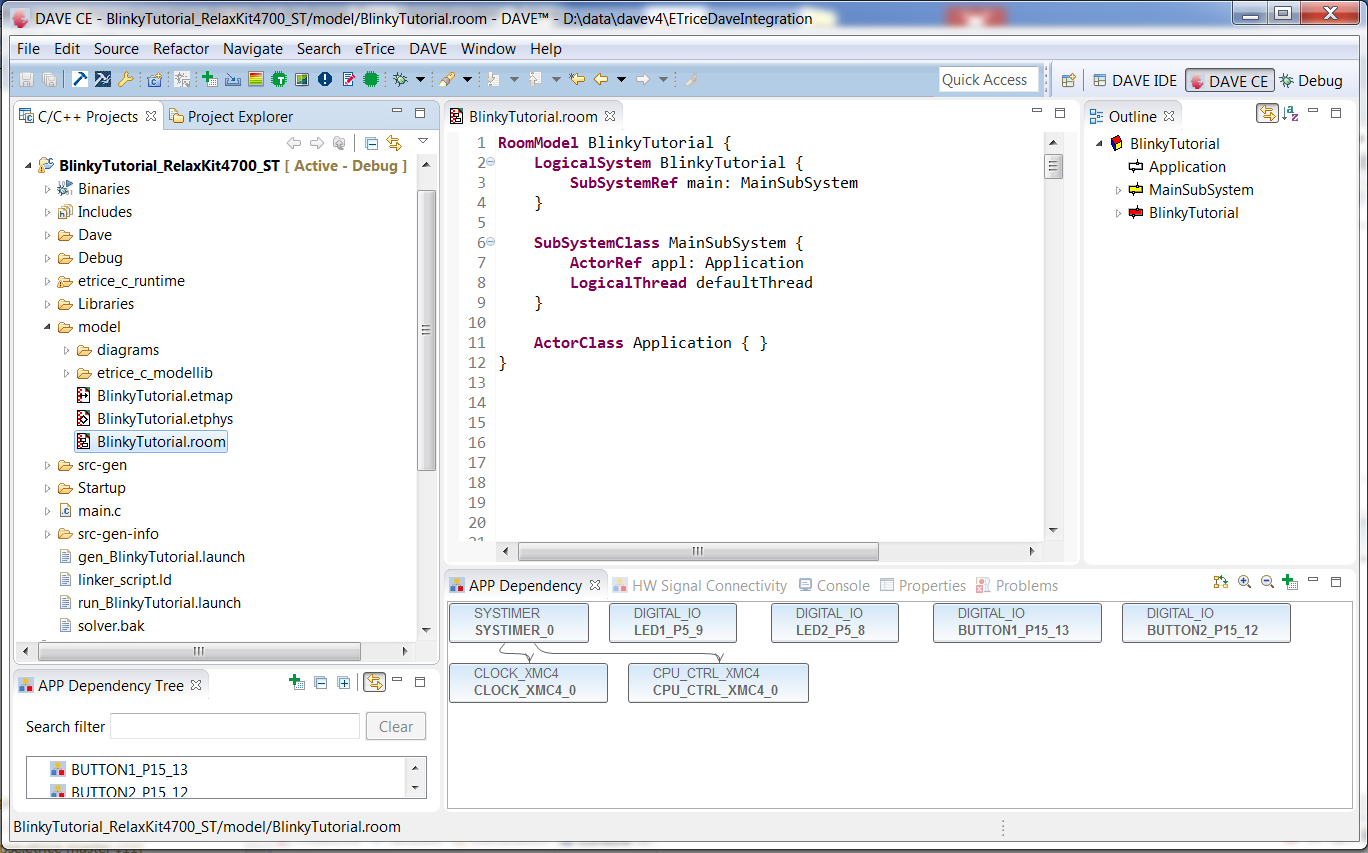This screenshot has width=1368, height=853.
Task: Toggle Link with Editor in Outline view
Action: (x=1268, y=114)
